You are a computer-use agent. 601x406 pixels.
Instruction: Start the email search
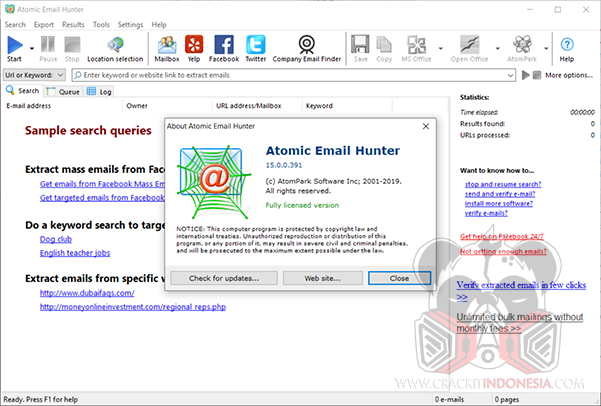15,49
